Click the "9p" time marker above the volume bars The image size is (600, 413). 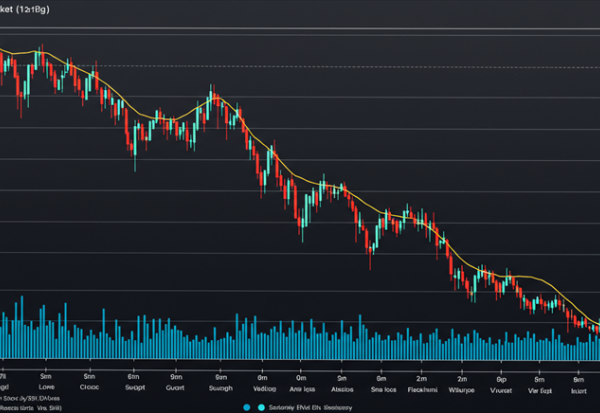click(503, 380)
